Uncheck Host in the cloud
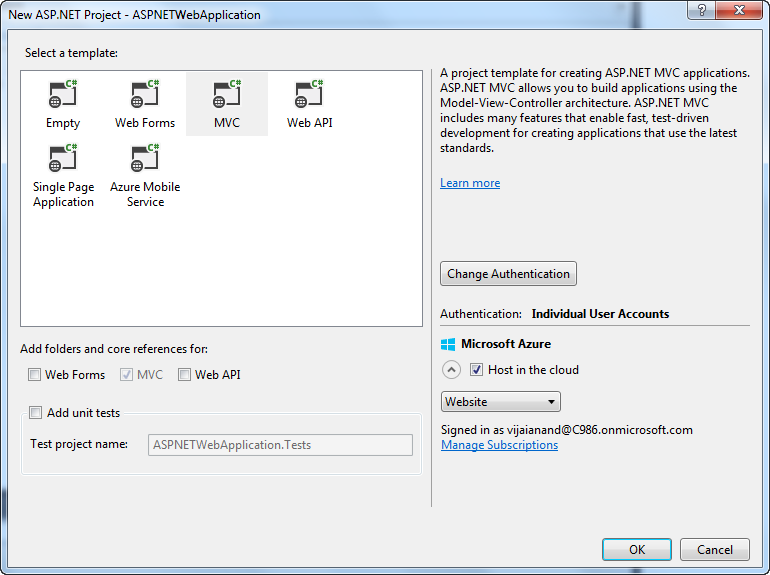The width and height of the screenshot is (770, 575). [476, 370]
